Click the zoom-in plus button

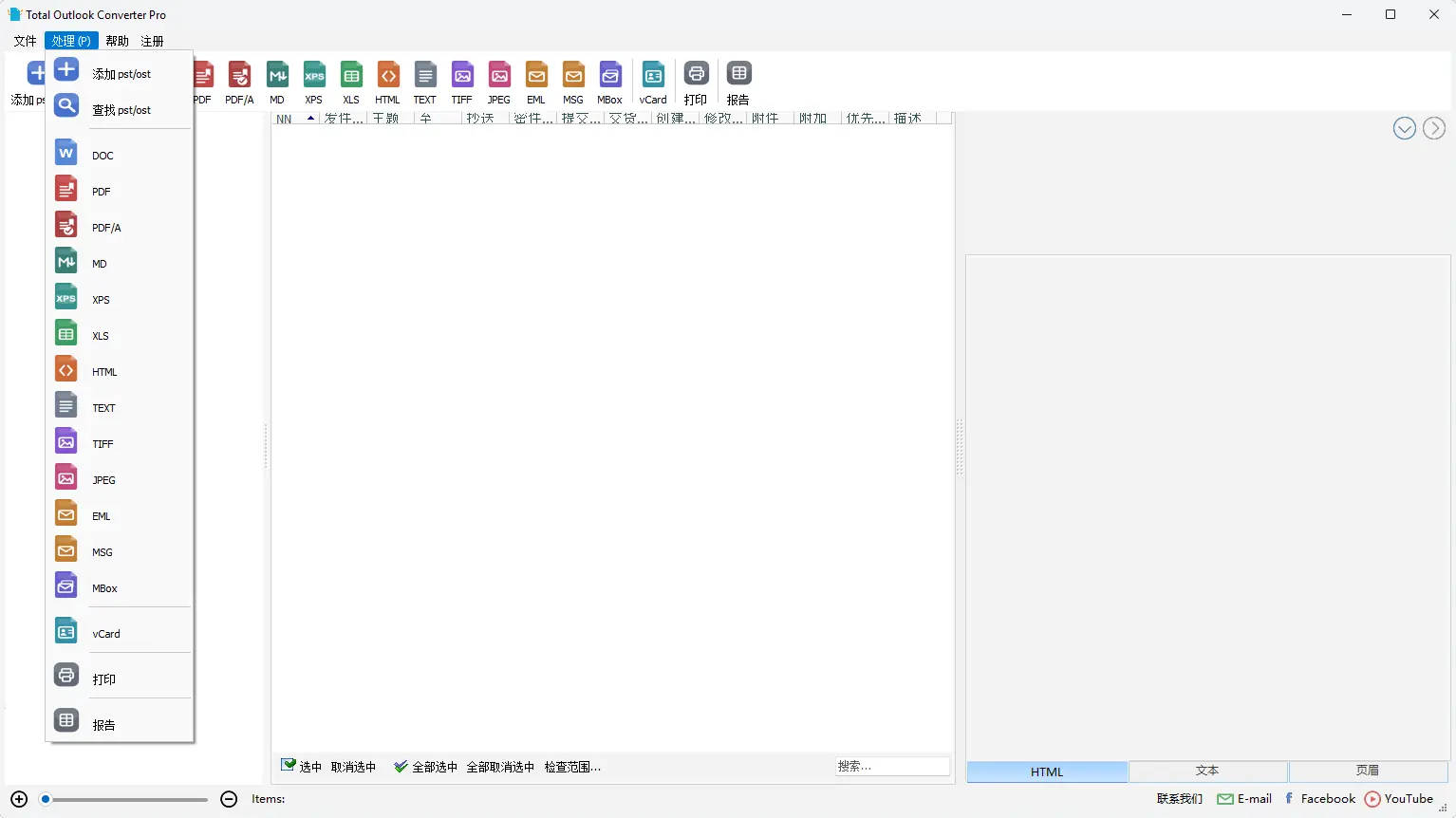(x=19, y=799)
